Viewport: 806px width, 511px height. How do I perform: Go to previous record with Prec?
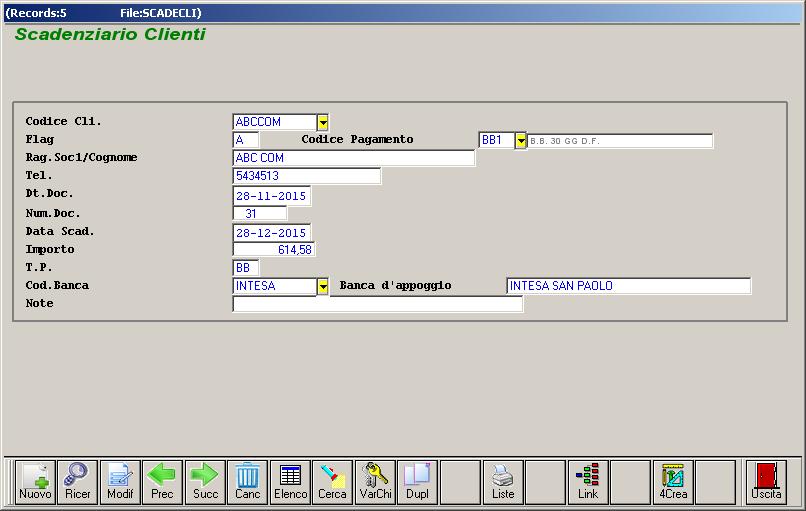(x=162, y=482)
